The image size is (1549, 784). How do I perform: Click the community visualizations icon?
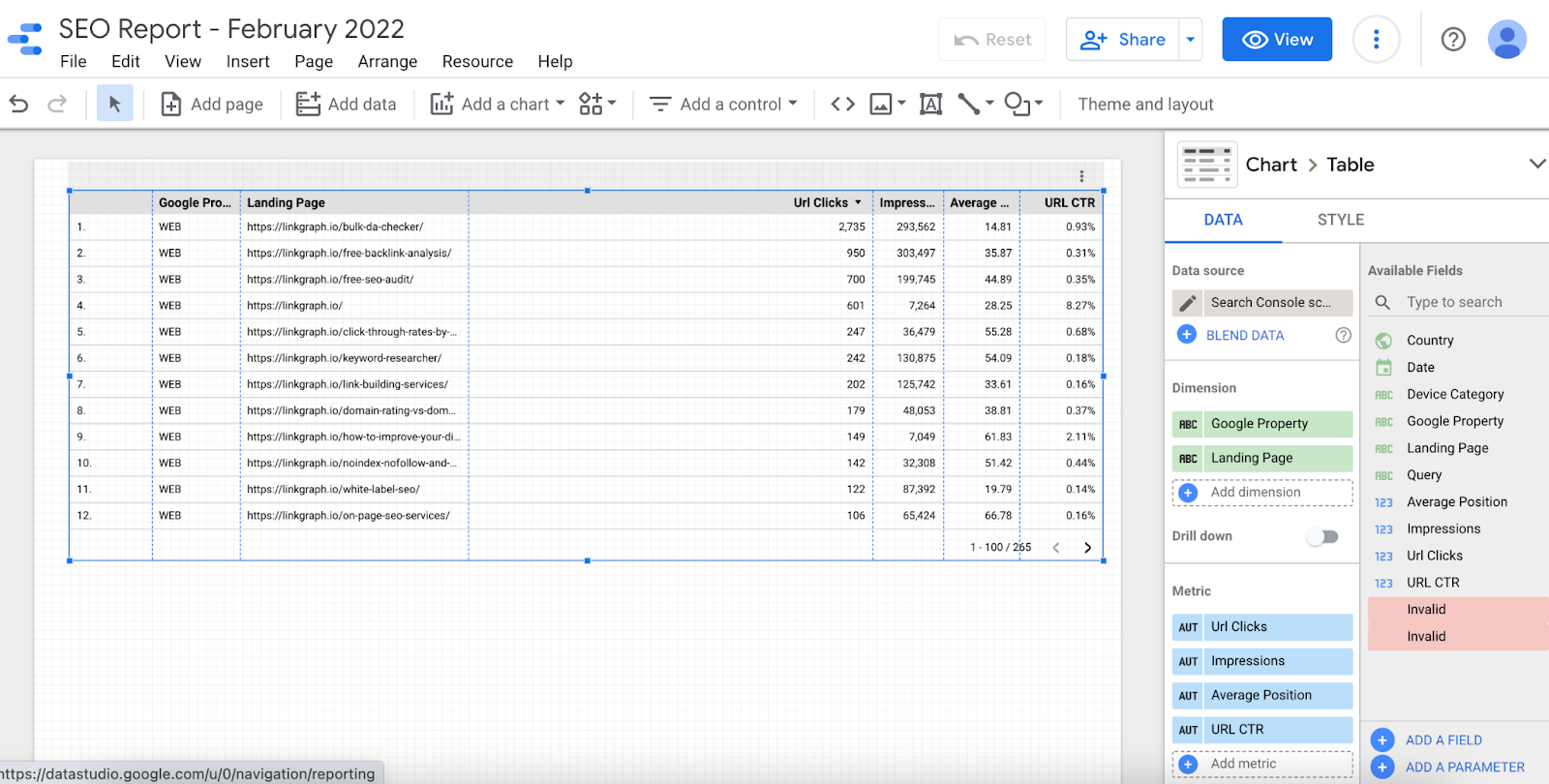pos(591,104)
